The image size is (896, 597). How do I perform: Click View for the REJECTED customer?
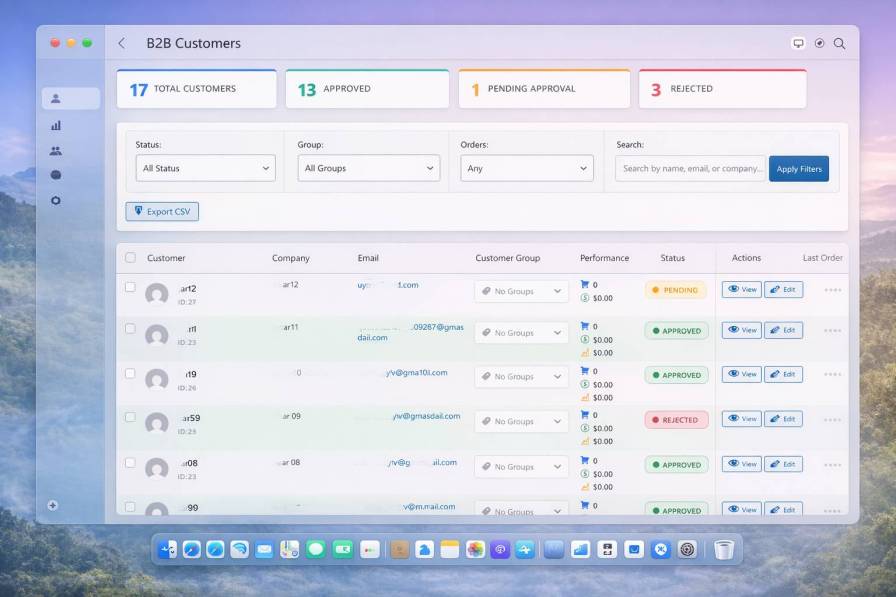742,419
